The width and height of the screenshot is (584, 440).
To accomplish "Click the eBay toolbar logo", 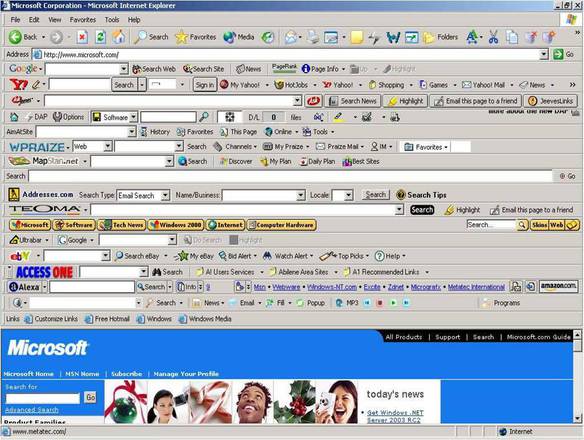I will coord(20,256).
